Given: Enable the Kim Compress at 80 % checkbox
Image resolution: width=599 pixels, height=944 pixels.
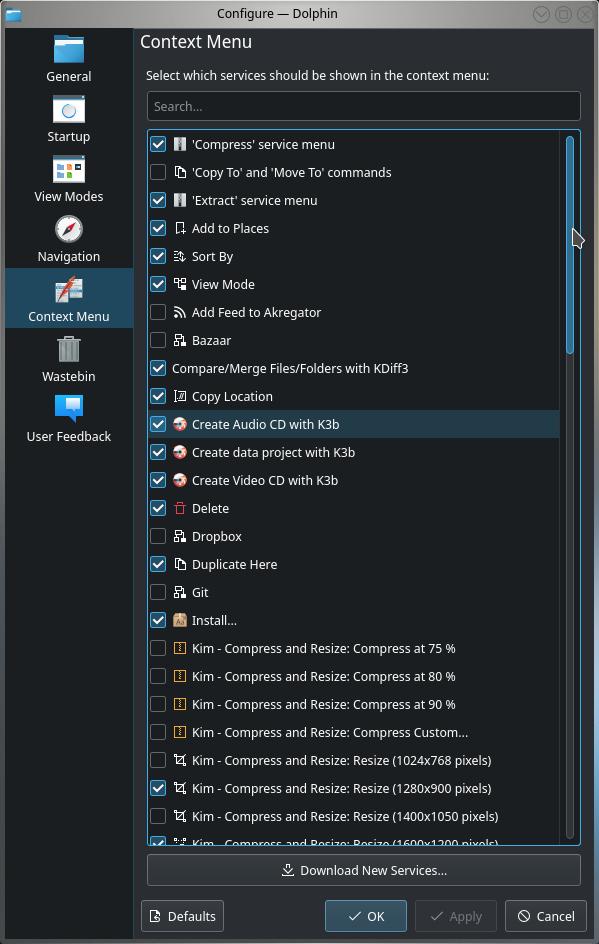Looking at the screenshot, I should pyautogui.click(x=158, y=676).
